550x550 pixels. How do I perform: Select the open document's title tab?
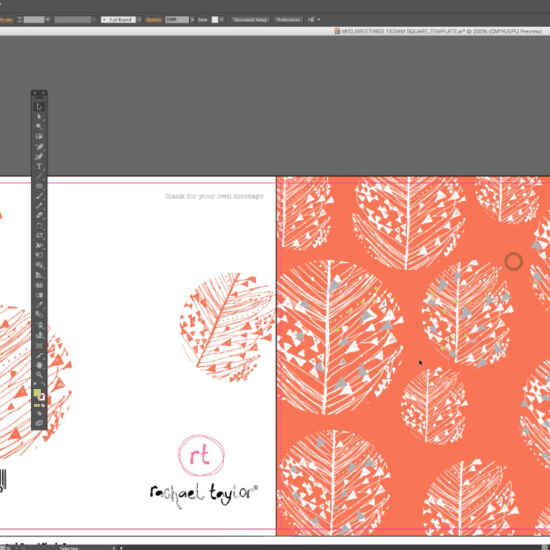click(x=438, y=31)
